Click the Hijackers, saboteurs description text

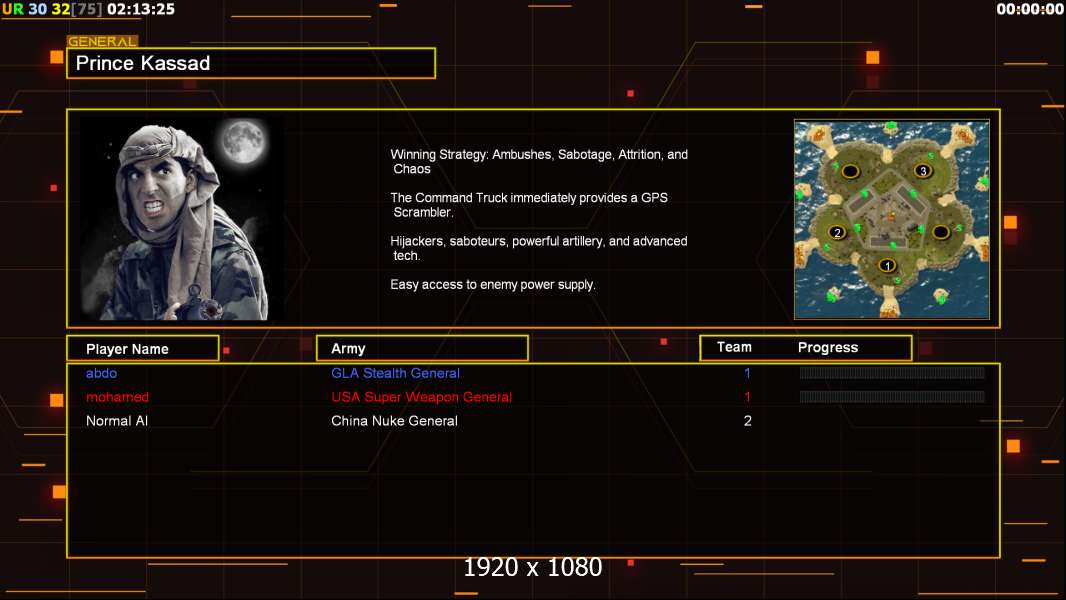538,248
